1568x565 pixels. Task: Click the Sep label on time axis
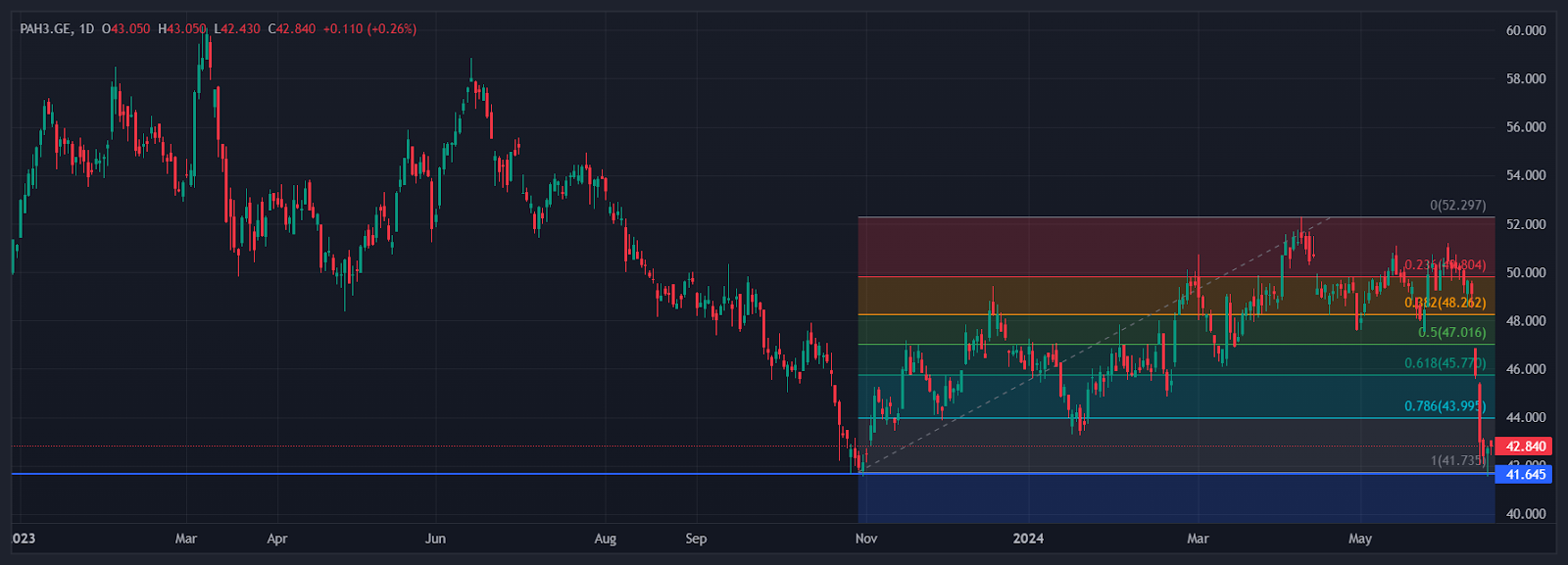coord(696,539)
